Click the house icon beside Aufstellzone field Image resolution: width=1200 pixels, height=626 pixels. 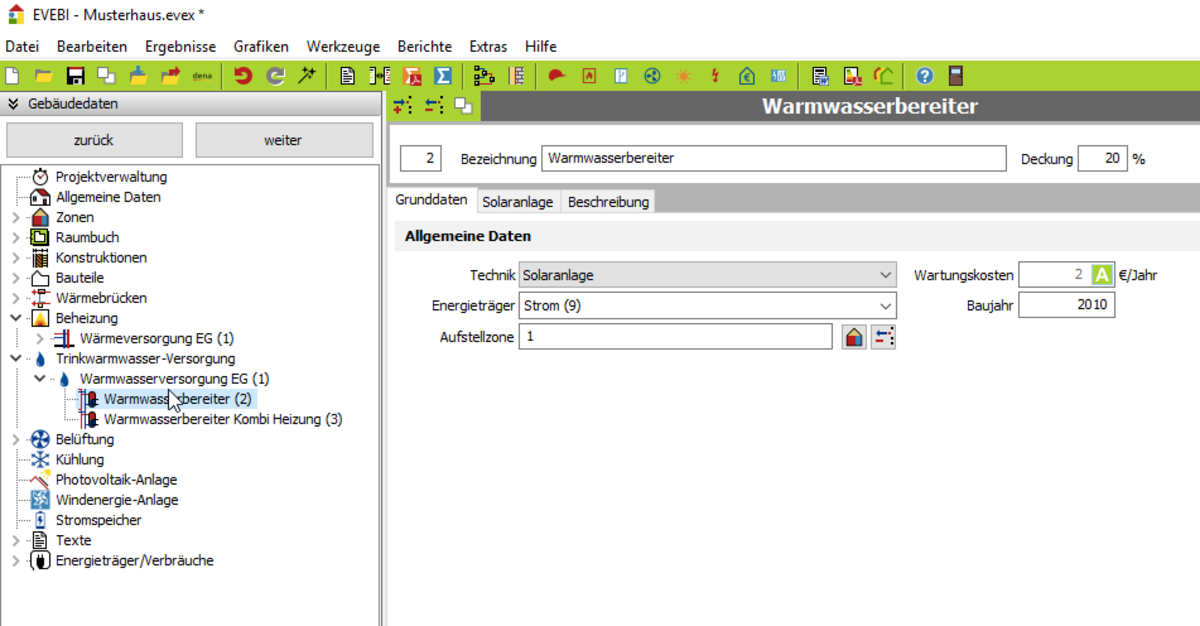click(x=853, y=337)
